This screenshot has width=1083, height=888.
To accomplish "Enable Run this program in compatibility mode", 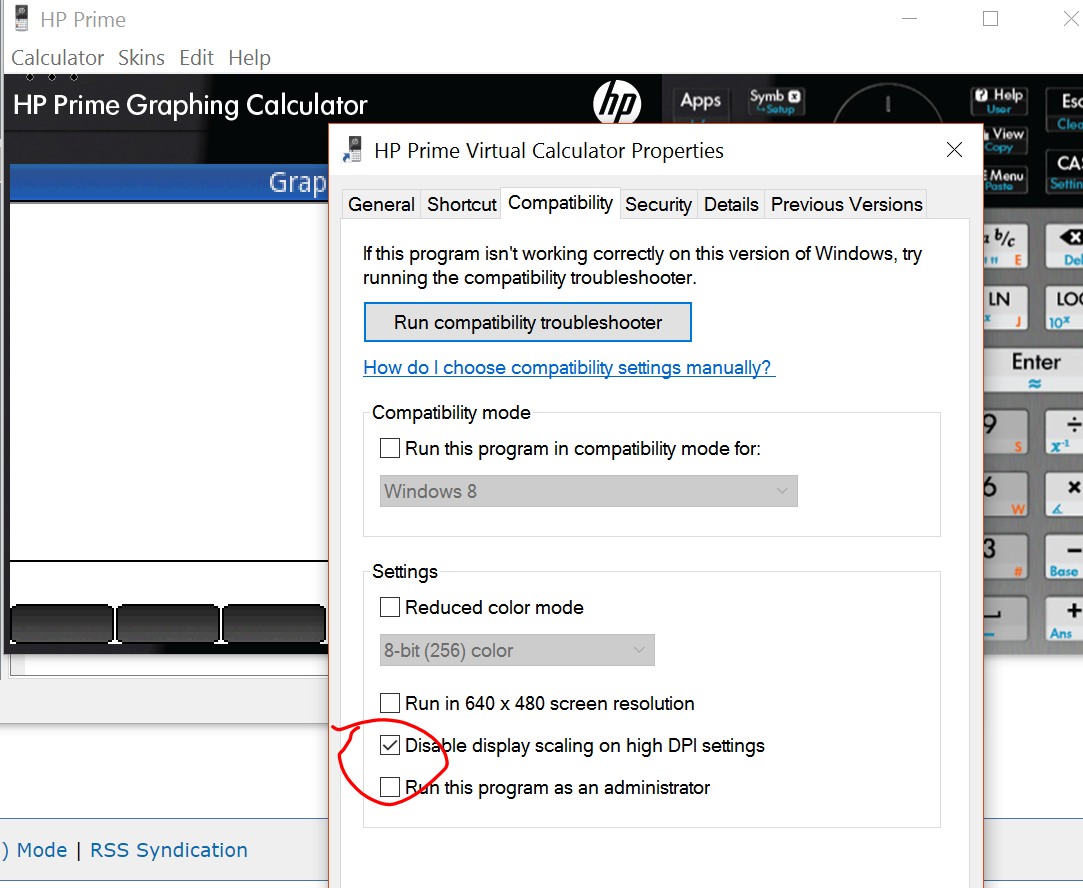I will coord(390,448).
